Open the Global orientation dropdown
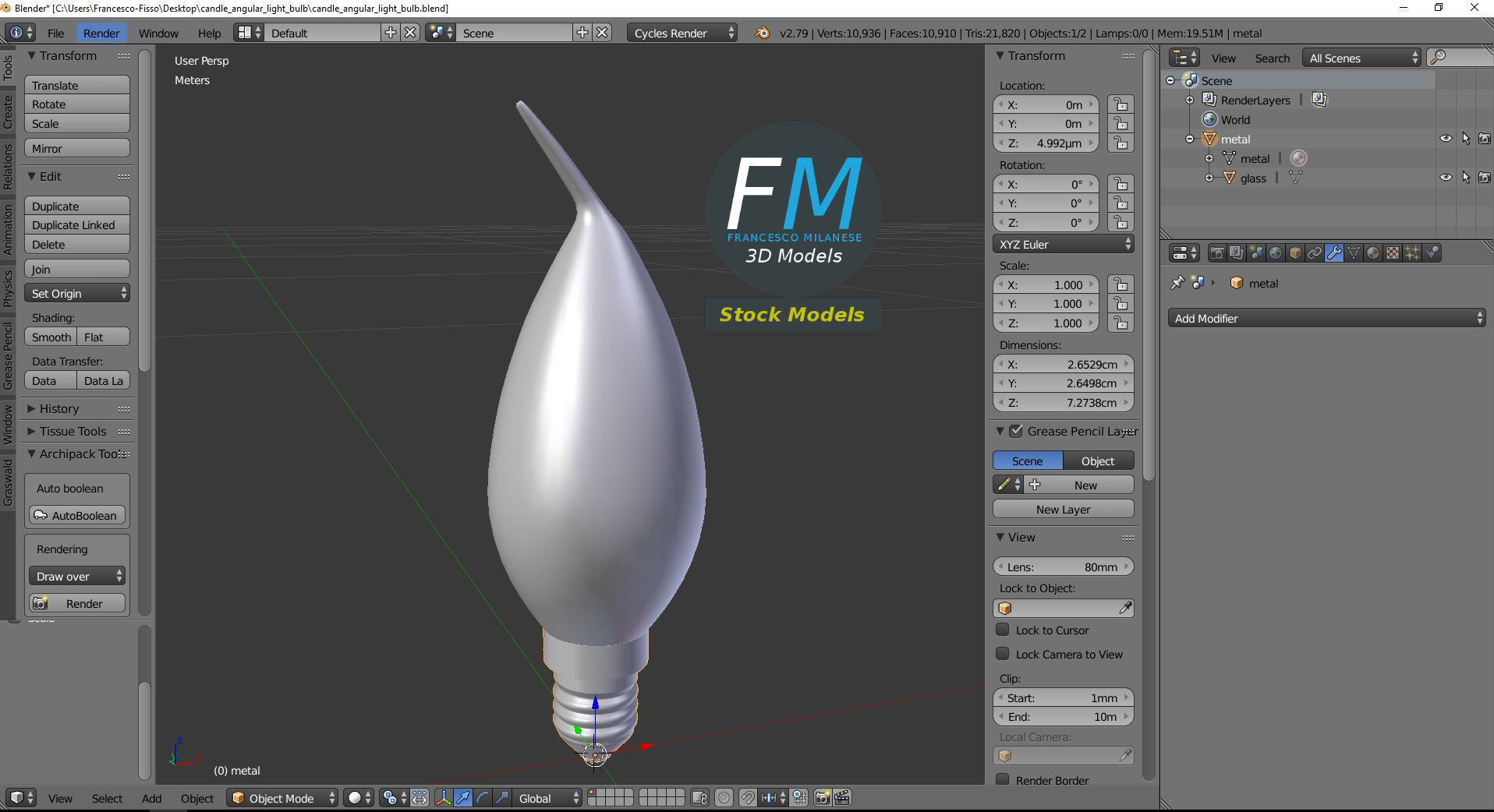 point(548,798)
